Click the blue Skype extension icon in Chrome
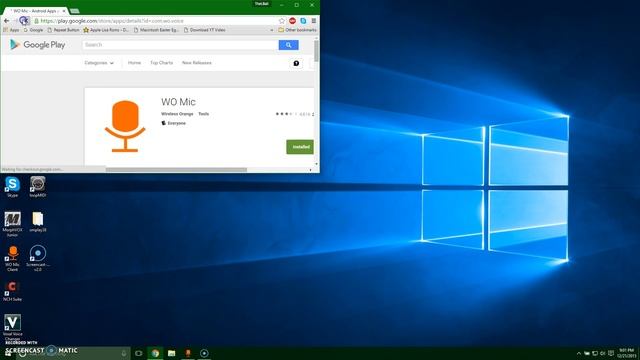The width and height of the screenshot is (640, 360). coord(303,21)
